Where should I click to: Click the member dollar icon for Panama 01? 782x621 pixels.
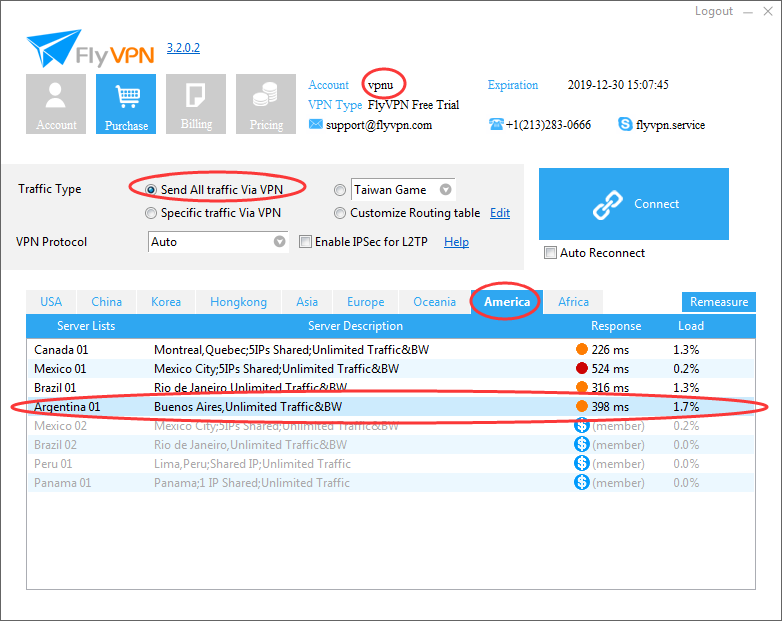click(582, 482)
